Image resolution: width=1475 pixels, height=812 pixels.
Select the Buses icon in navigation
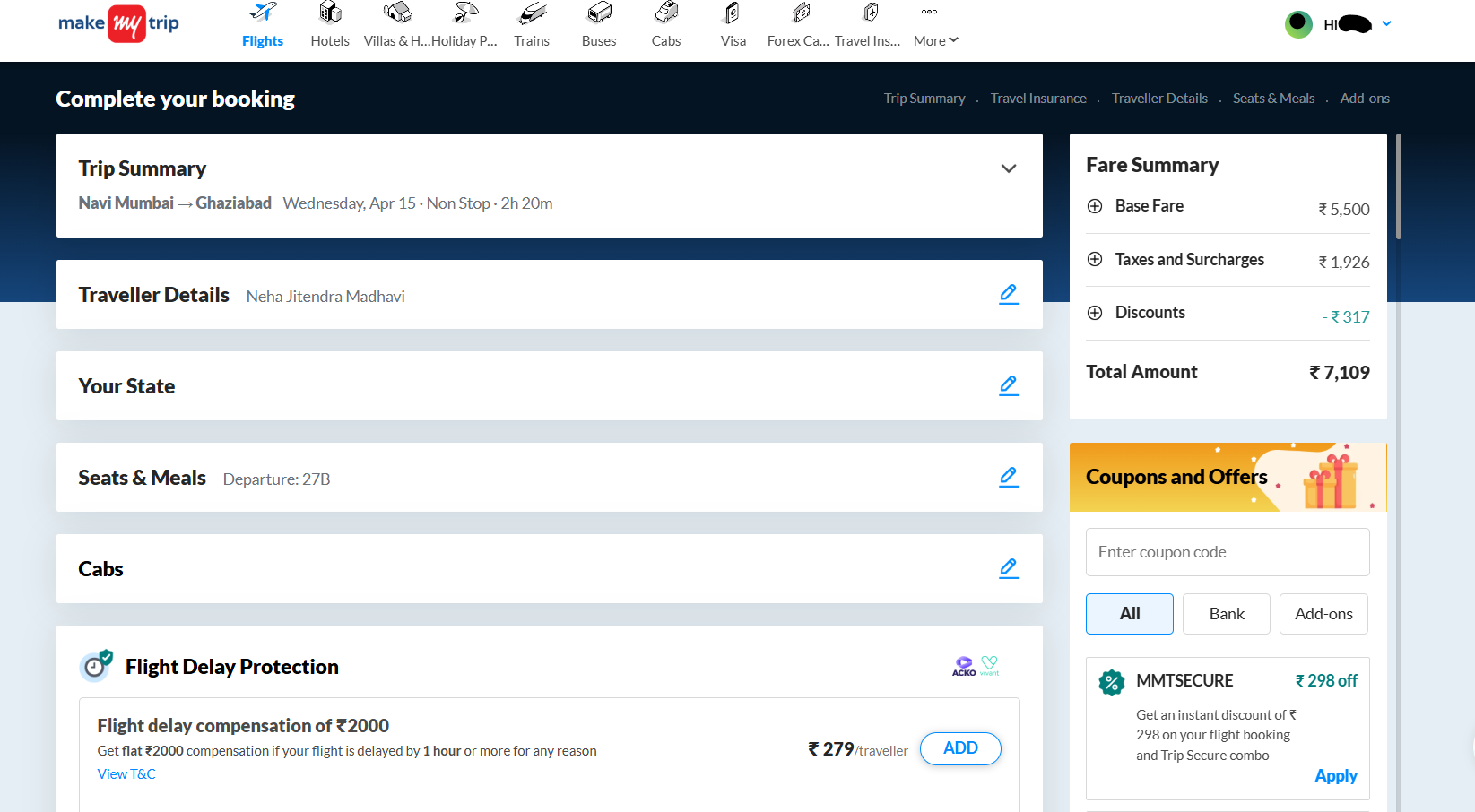pos(599,13)
